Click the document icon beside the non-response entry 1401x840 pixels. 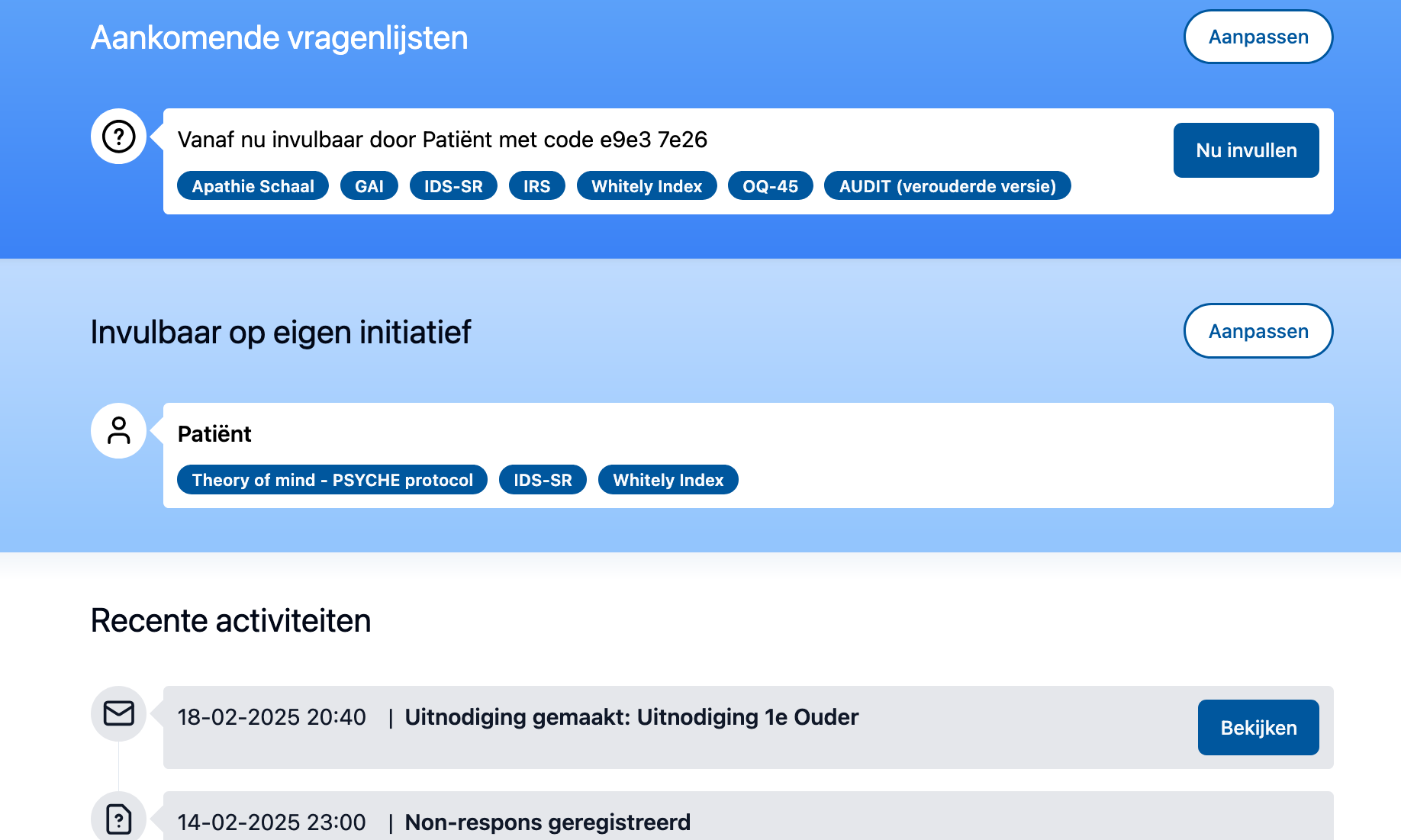point(118,818)
